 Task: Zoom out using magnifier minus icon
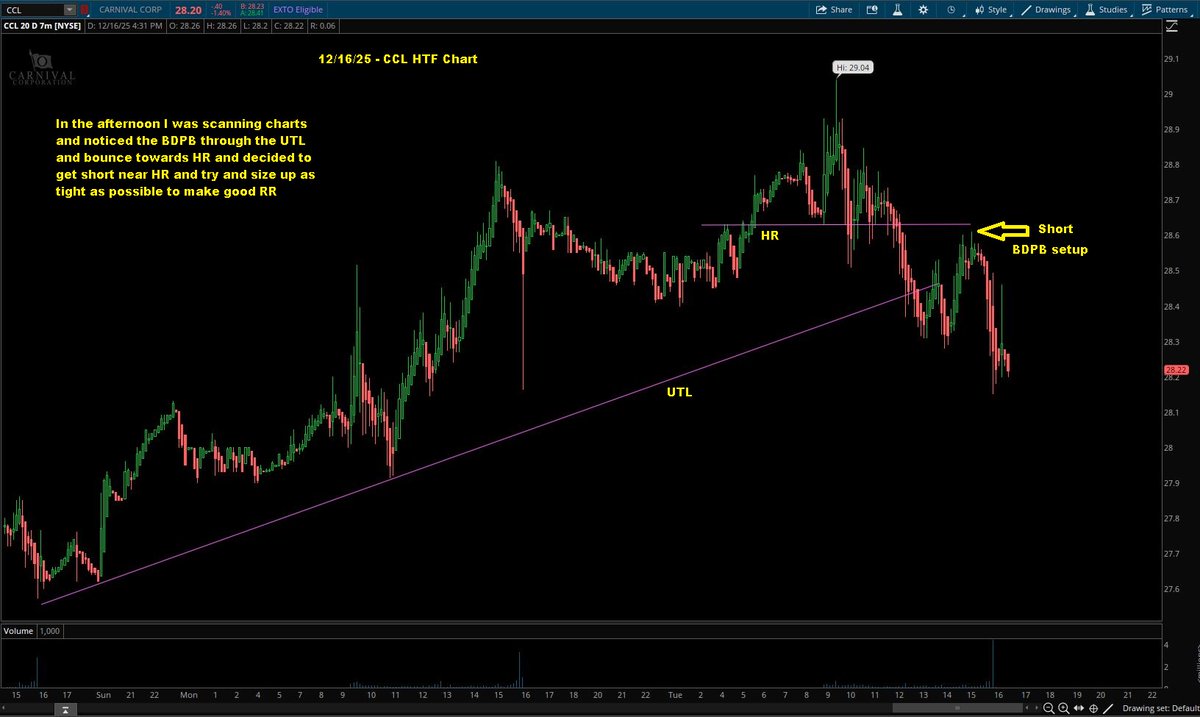[1049, 708]
